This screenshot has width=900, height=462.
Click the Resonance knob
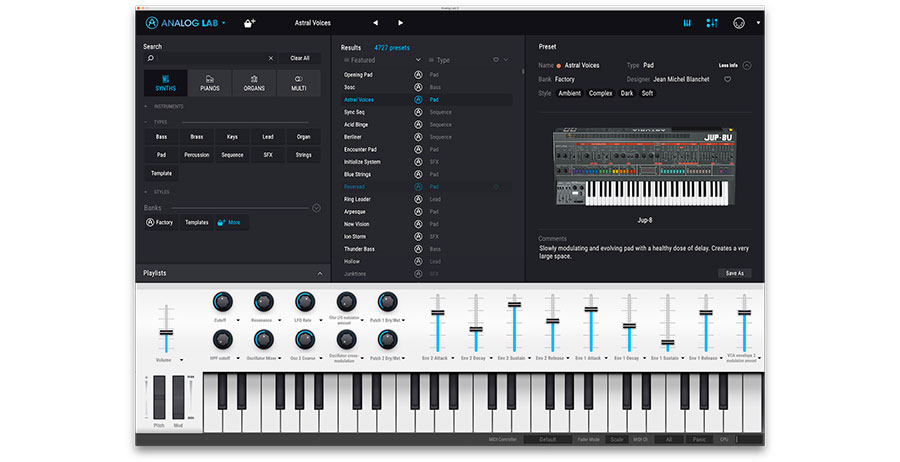point(263,301)
